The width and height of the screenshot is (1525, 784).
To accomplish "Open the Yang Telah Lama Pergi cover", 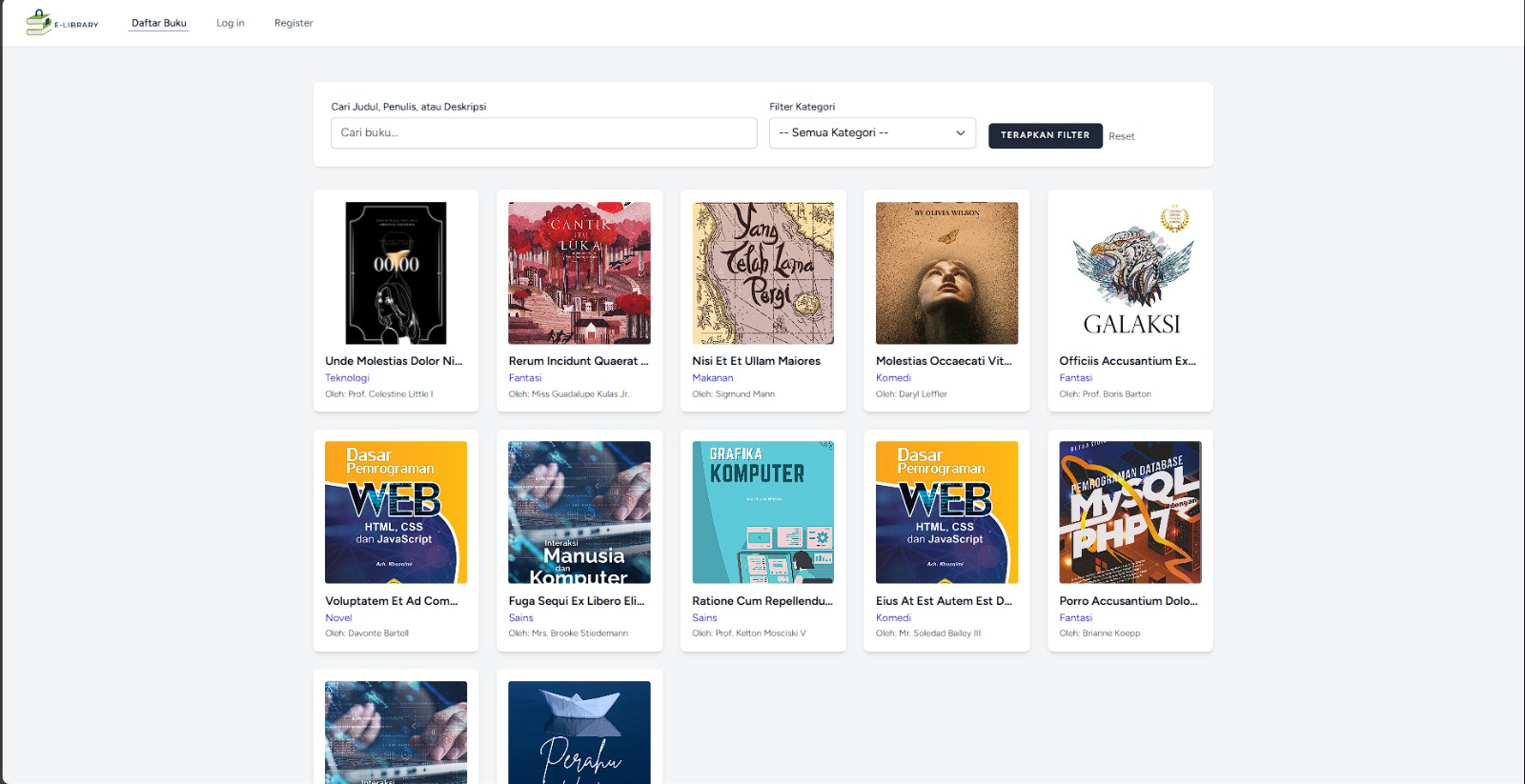I will pyautogui.click(x=762, y=272).
